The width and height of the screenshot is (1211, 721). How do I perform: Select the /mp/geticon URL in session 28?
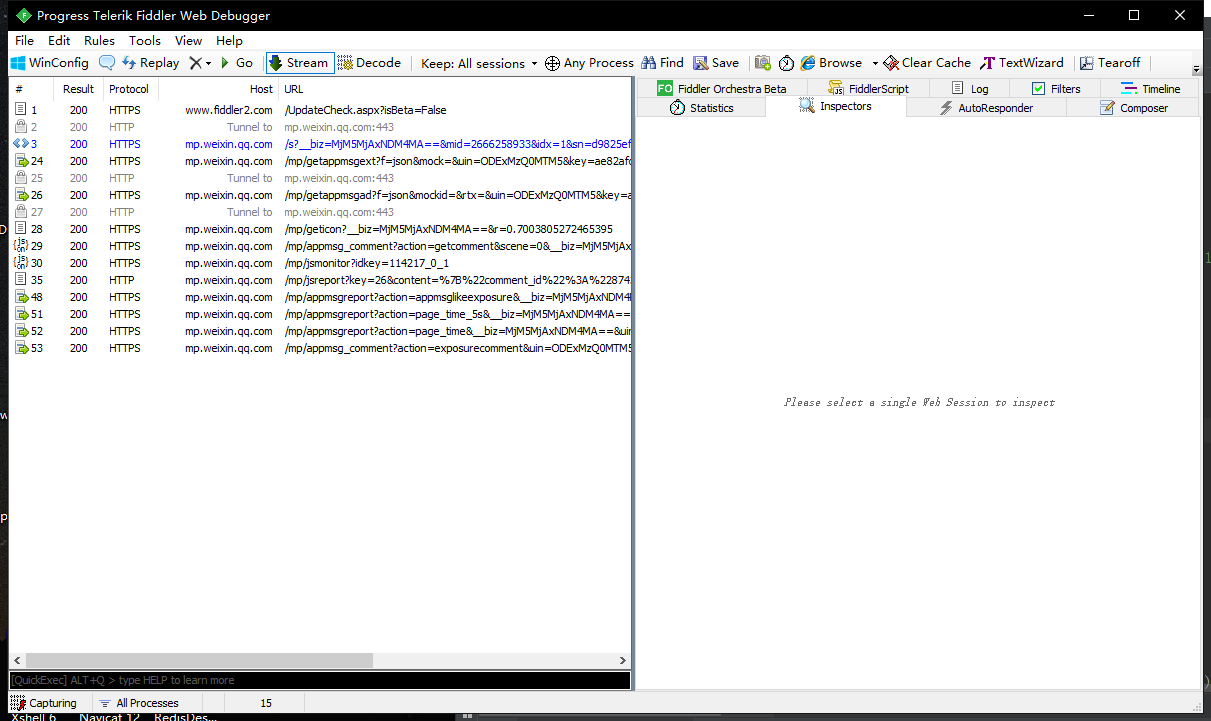click(x=448, y=229)
